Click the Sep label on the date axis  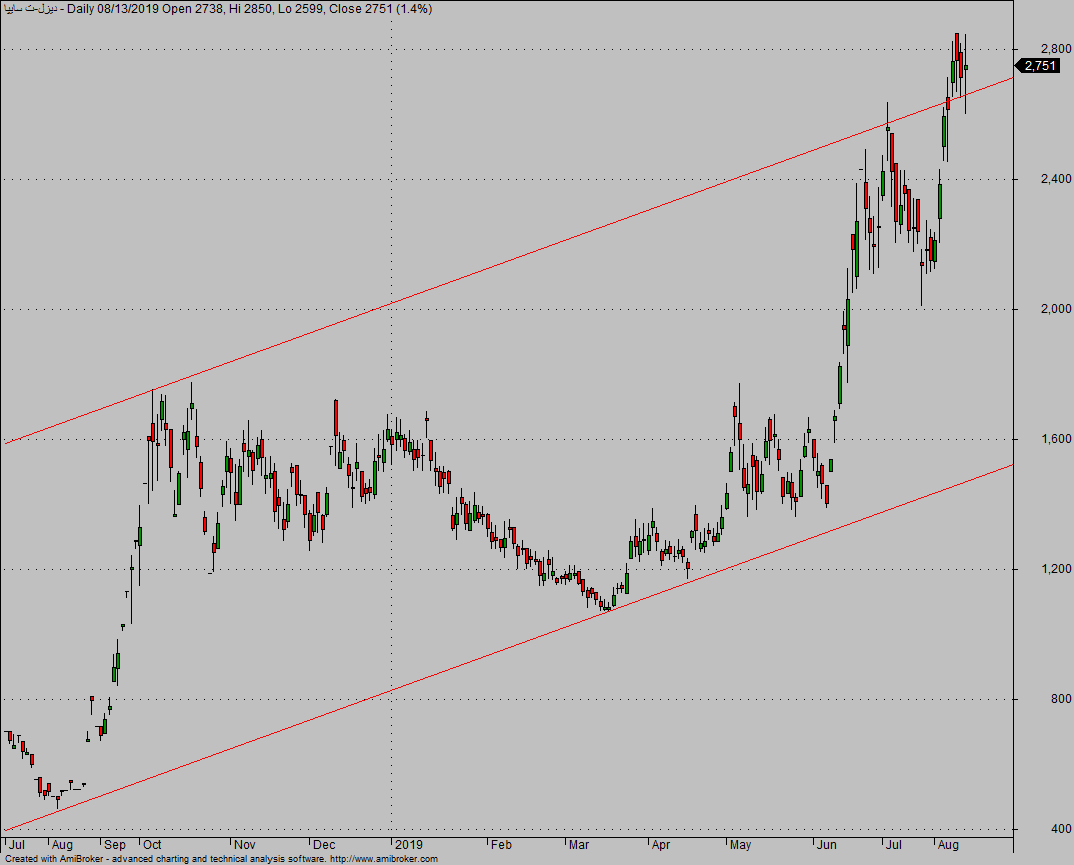point(114,845)
